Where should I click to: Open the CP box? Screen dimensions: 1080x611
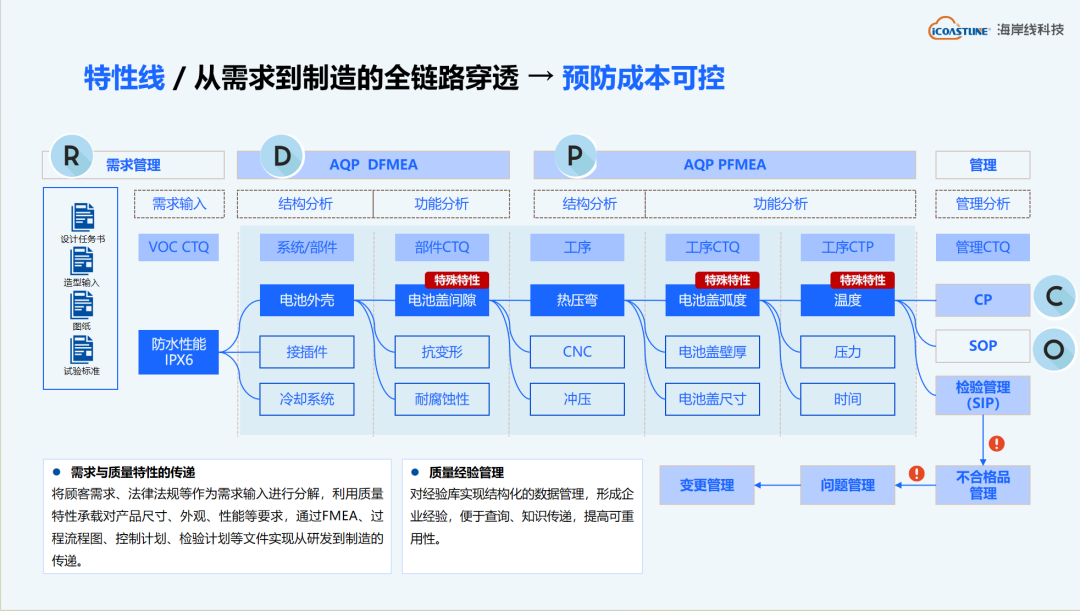pos(983,300)
